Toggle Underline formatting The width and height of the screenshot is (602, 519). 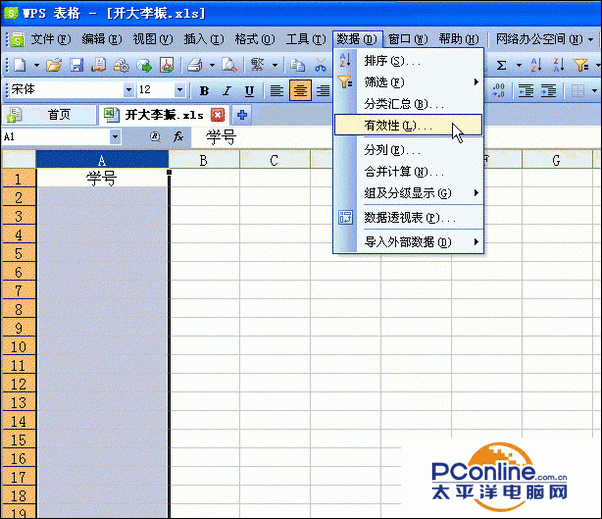tap(250, 91)
